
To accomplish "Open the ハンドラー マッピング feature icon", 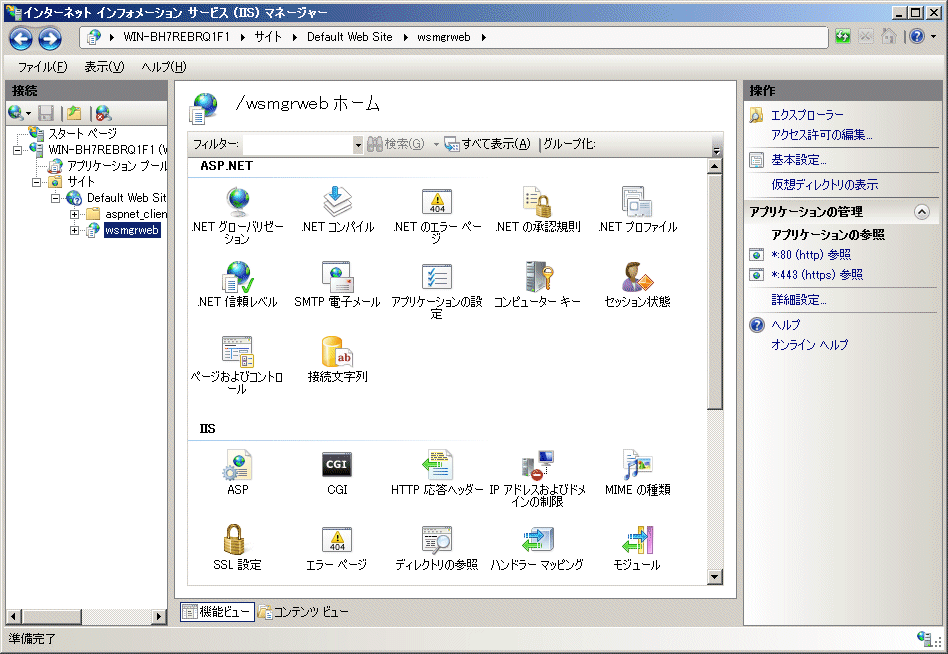I will pos(537,540).
